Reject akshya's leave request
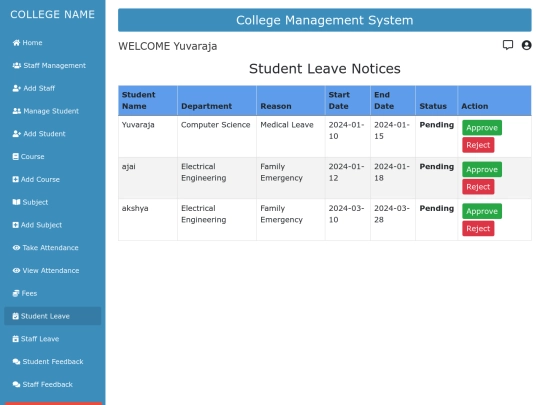This screenshot has height=405, width=540. (478, 229)
